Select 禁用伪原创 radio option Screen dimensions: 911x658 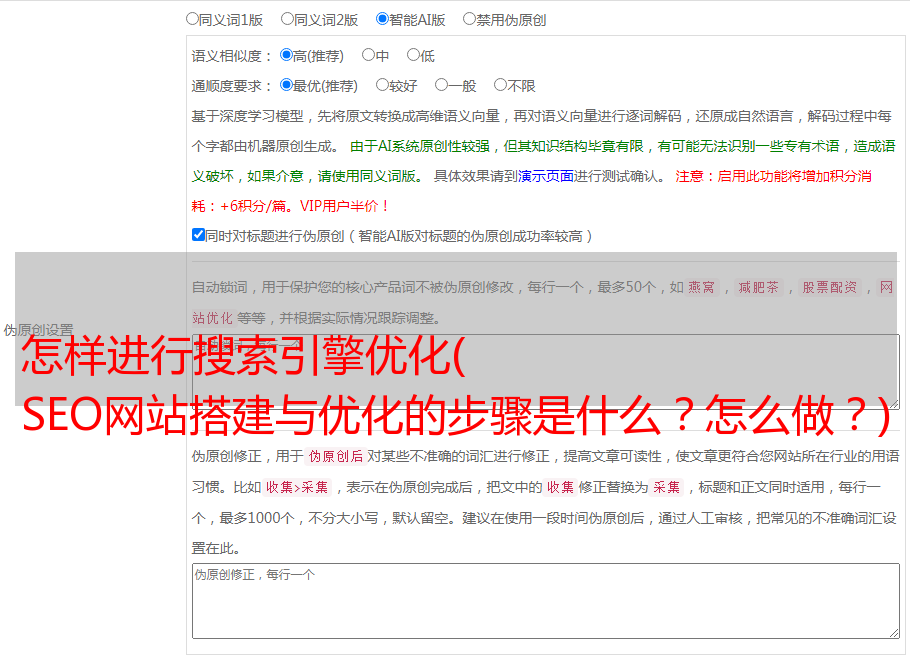[x=469, y=19]
